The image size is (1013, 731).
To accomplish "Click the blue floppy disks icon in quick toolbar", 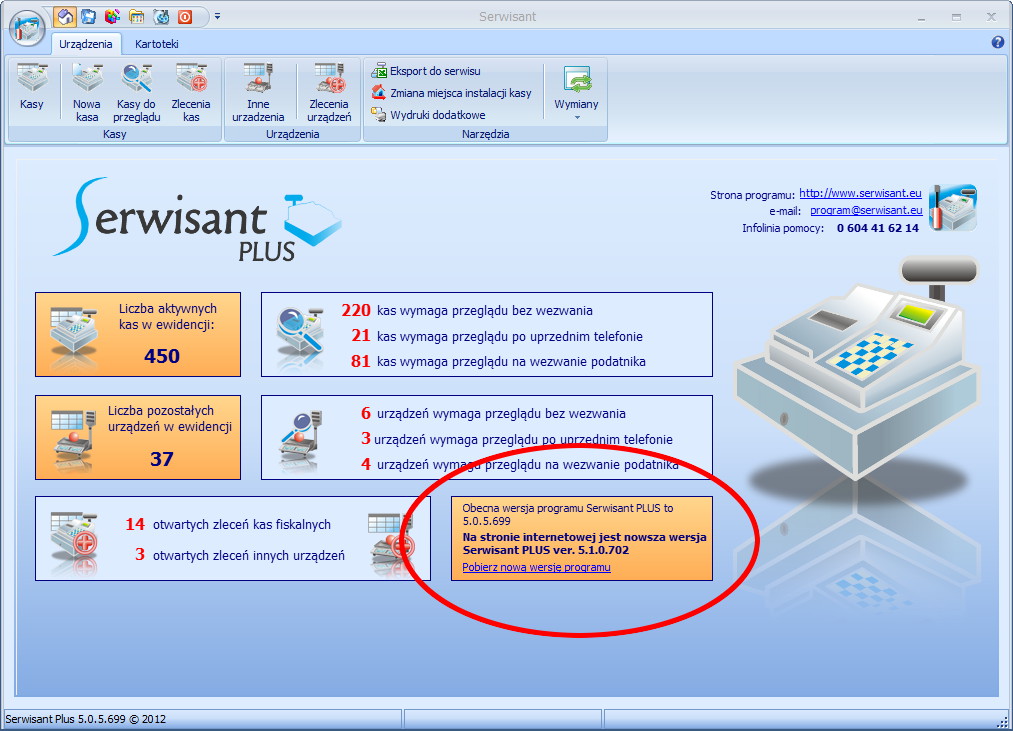I will (x=89, y=17).
